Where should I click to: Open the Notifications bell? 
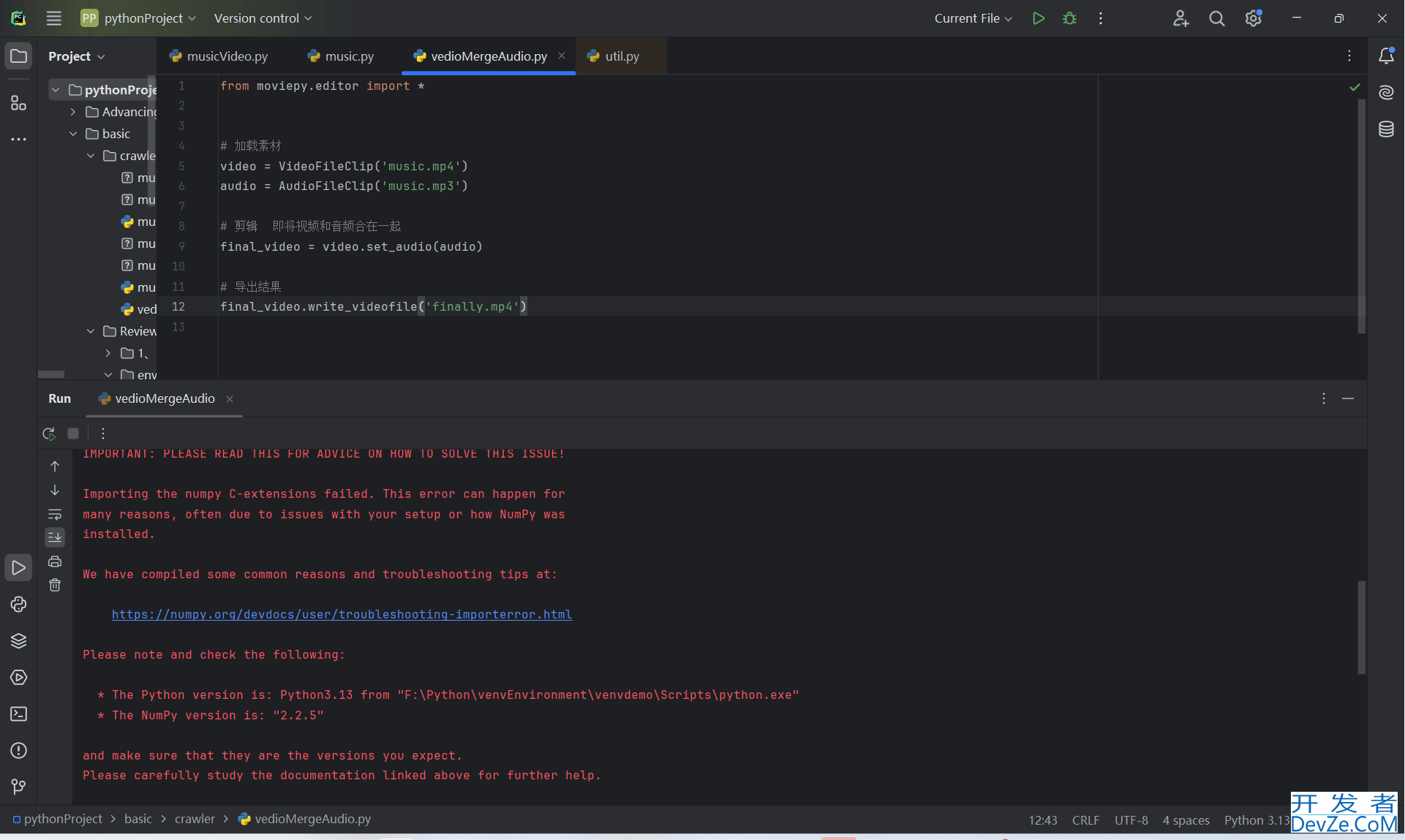(x=1386, y=56)
